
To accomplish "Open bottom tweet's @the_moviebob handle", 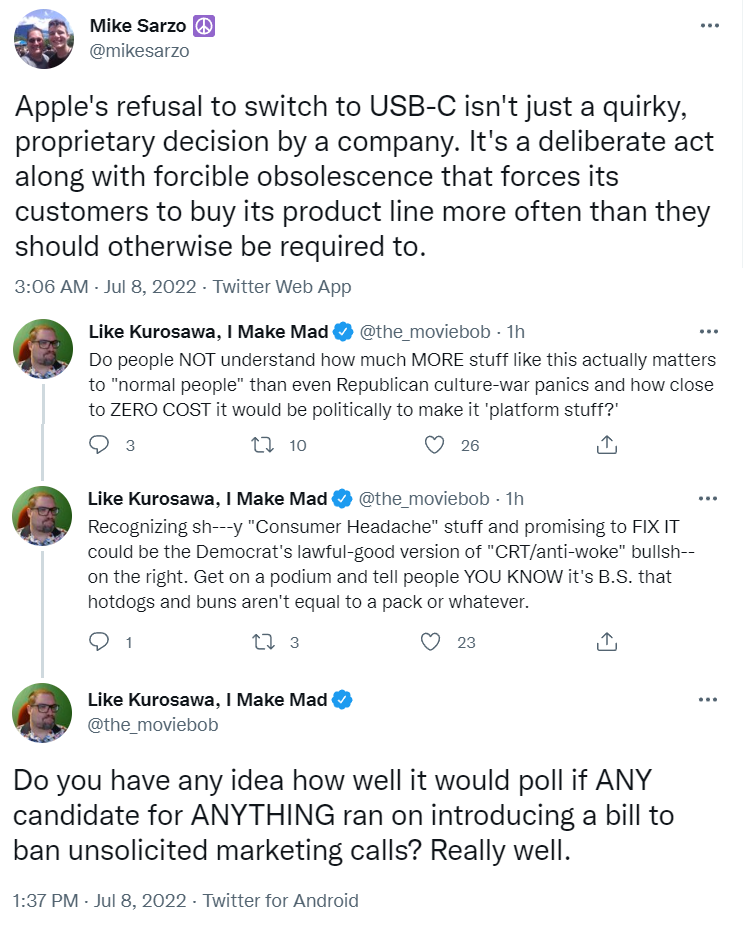I will coord(153,724).
